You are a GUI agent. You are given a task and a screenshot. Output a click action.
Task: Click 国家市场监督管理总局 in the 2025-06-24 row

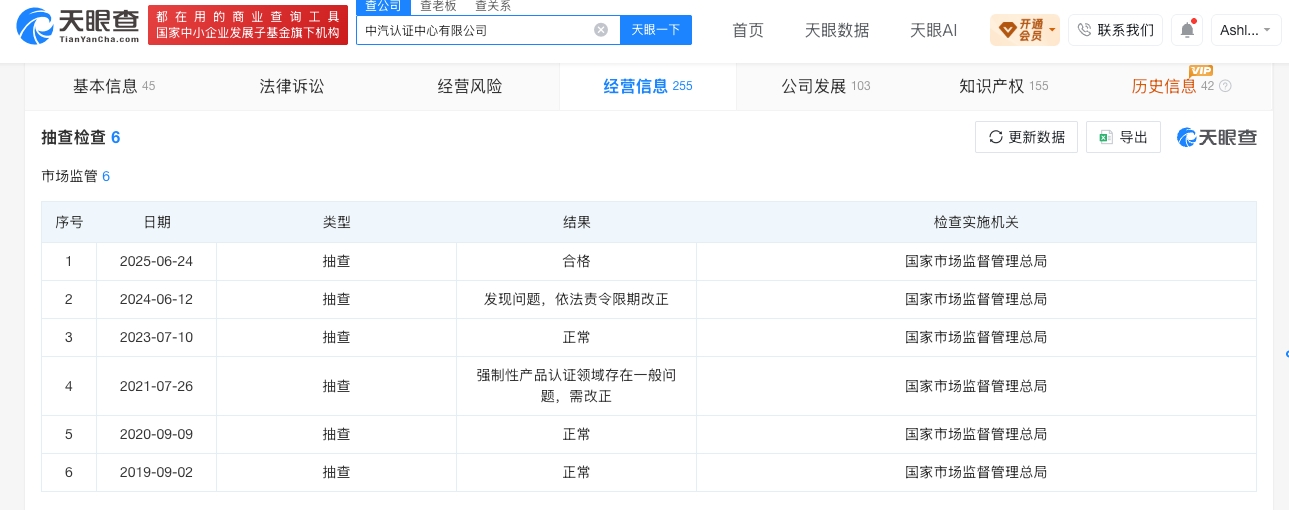tap(976, 261)
